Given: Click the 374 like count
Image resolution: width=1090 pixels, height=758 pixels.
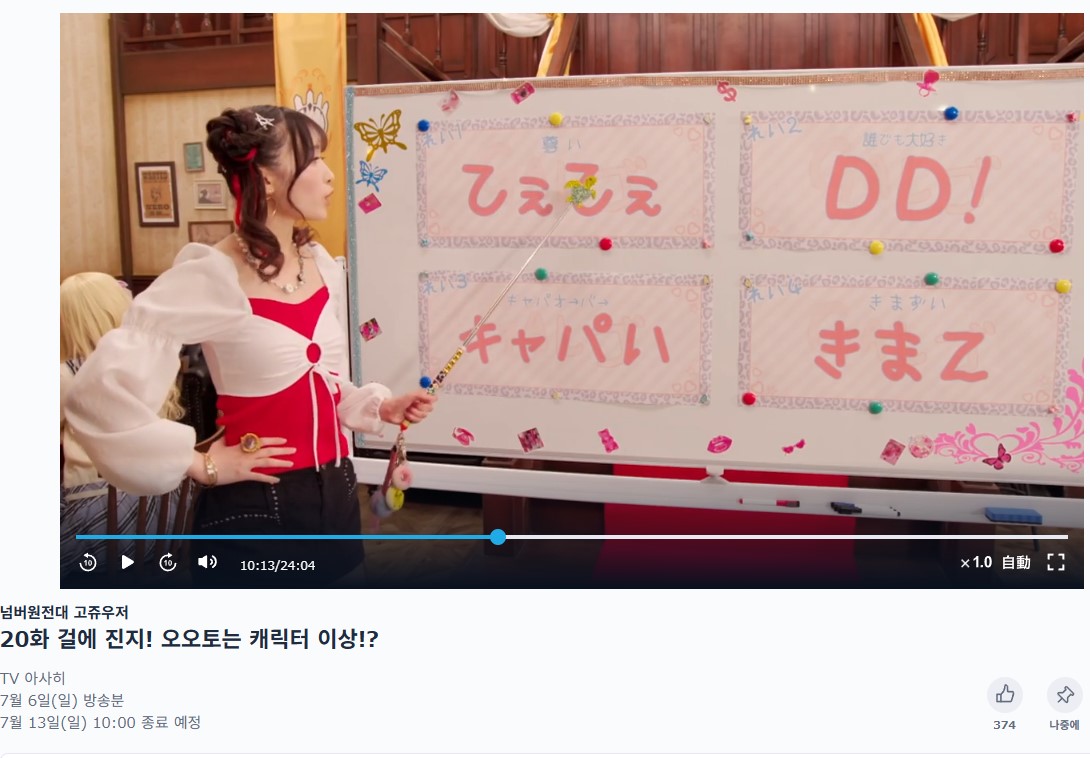Looking at the screenshot, I should (1004, 725).
